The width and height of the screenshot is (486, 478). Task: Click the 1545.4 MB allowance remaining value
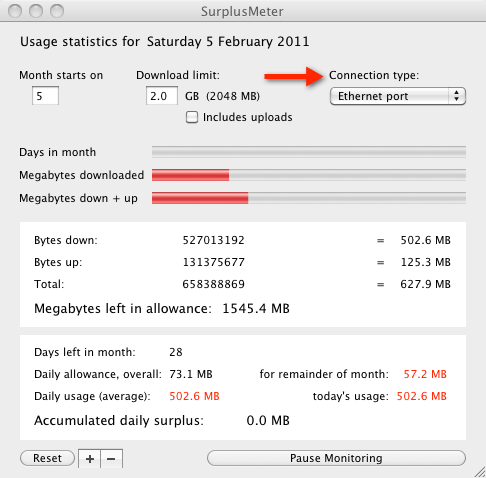tap(256, 308)
